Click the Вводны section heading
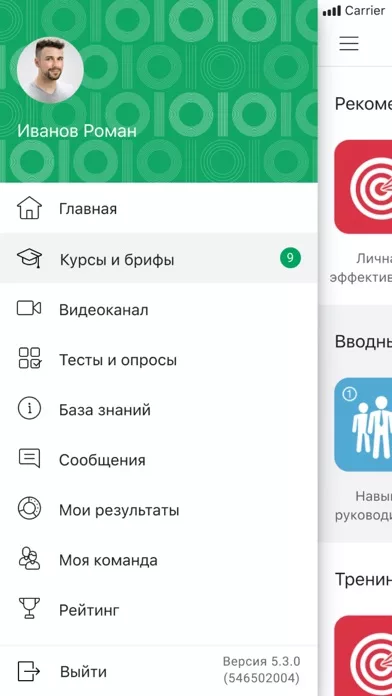This screenshot has width=392, height=696. (x=363, y=341)
